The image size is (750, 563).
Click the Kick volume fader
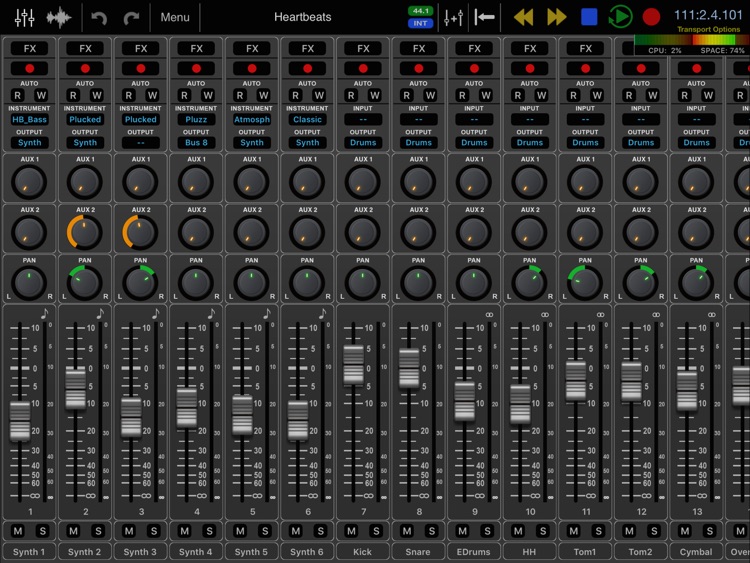tap(353, 364)
